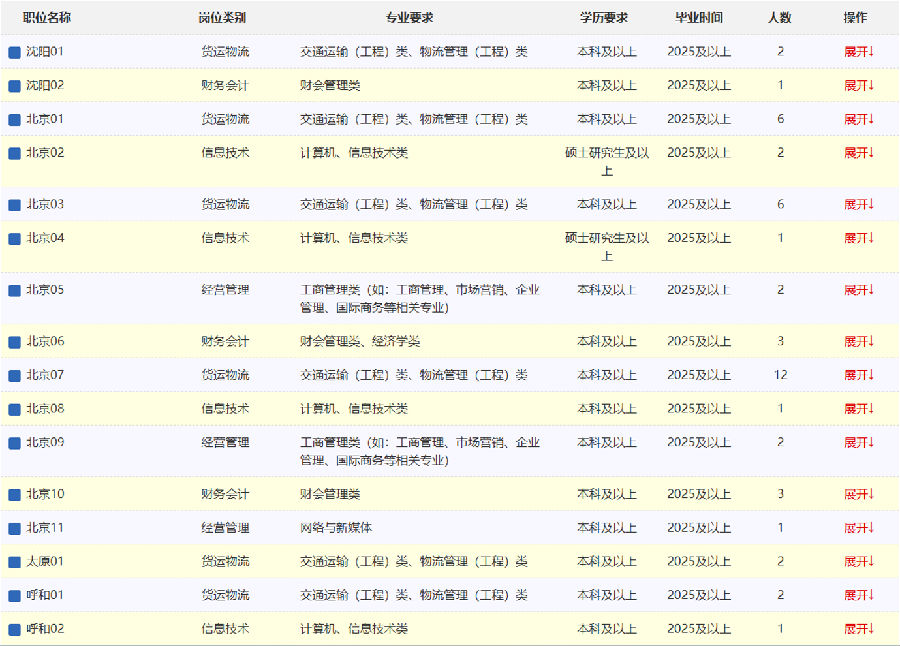Screen dimensions: 900x646
Task: Click the blue square icon beside 沈阳01
Action: point(14,52)
